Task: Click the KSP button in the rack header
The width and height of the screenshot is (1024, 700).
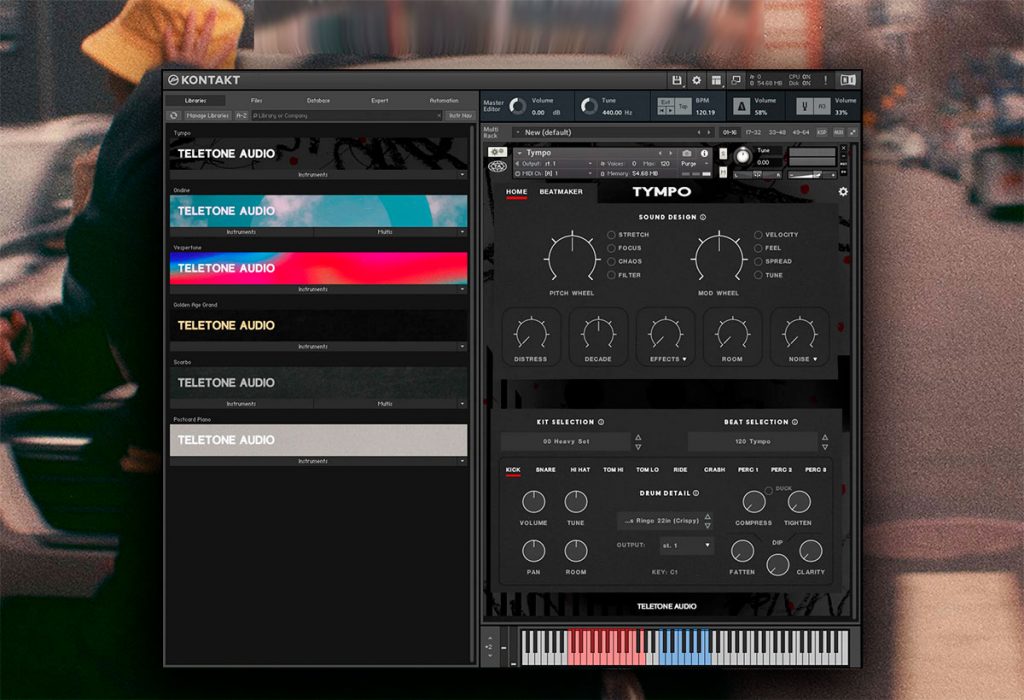Action: click(822, 133)
